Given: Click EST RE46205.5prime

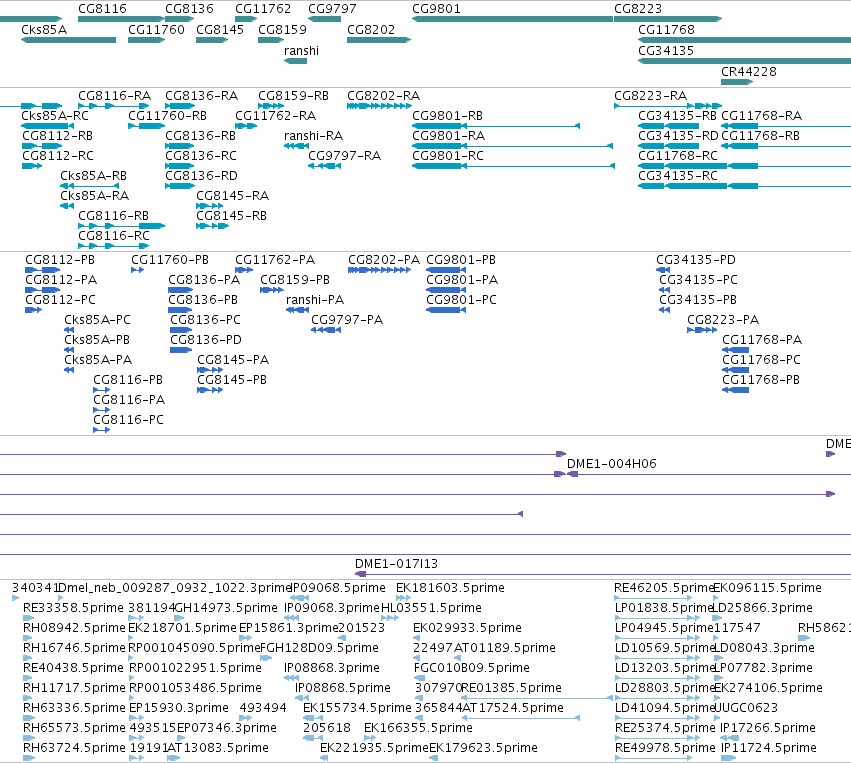Looking at the screenshot, I should pos(663,588).
